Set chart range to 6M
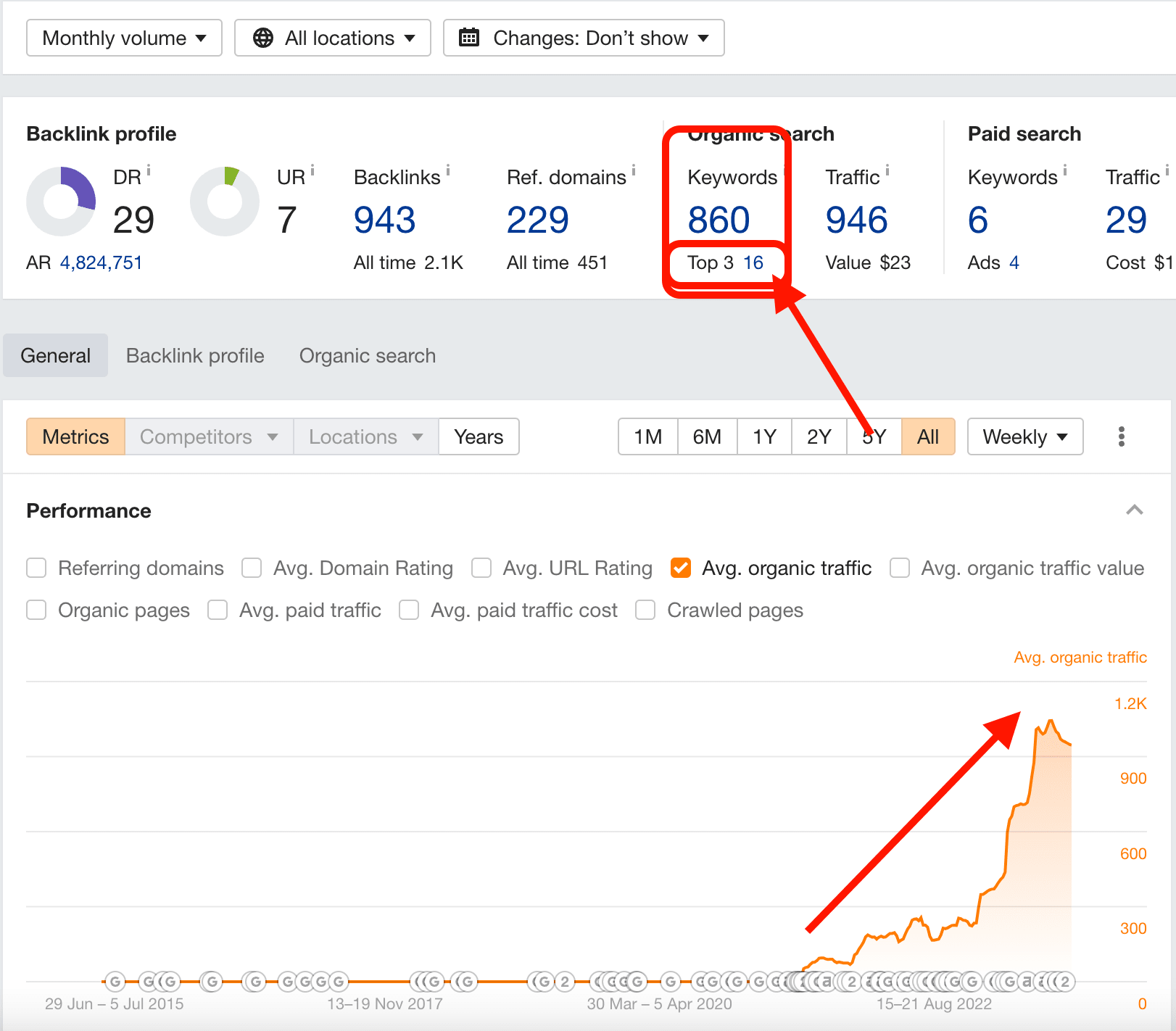 coord(707,436)
